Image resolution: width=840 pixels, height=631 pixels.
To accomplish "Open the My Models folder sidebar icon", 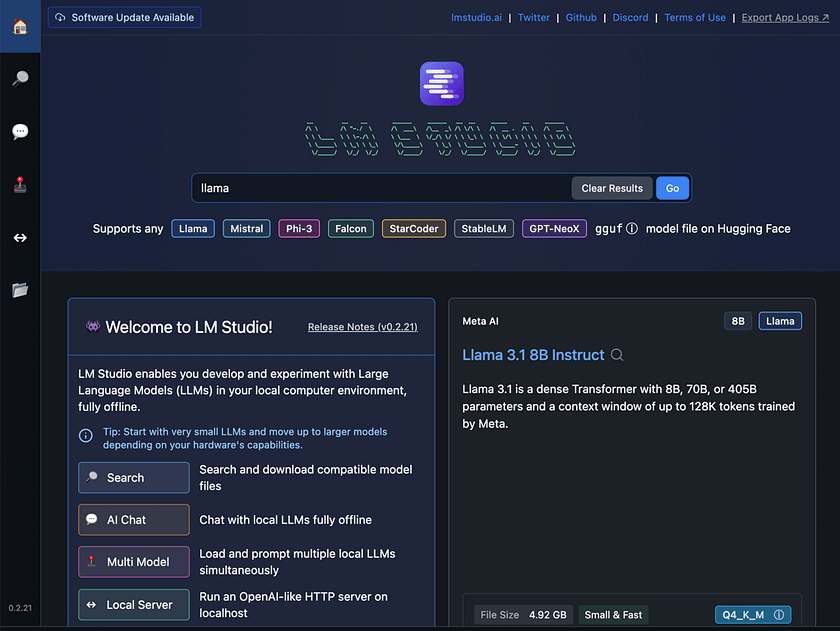I will [20, 290].
